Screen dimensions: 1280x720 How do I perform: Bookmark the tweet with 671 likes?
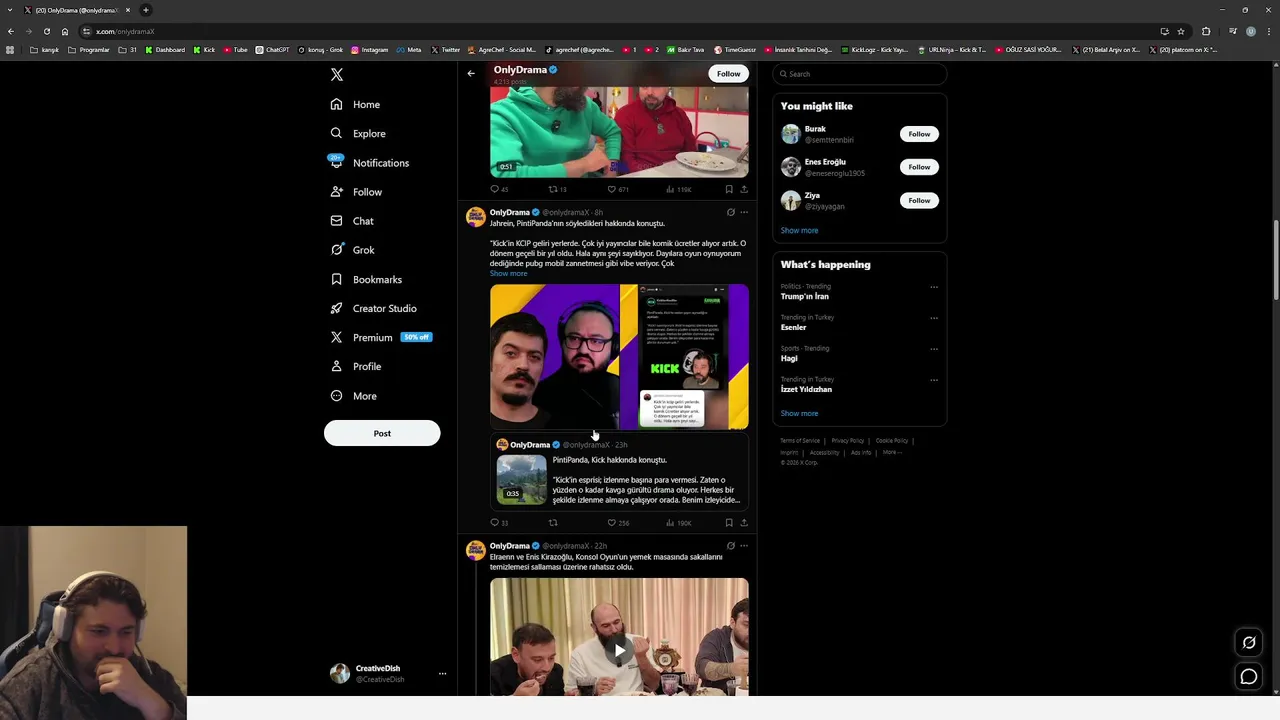tap(729, 189)
